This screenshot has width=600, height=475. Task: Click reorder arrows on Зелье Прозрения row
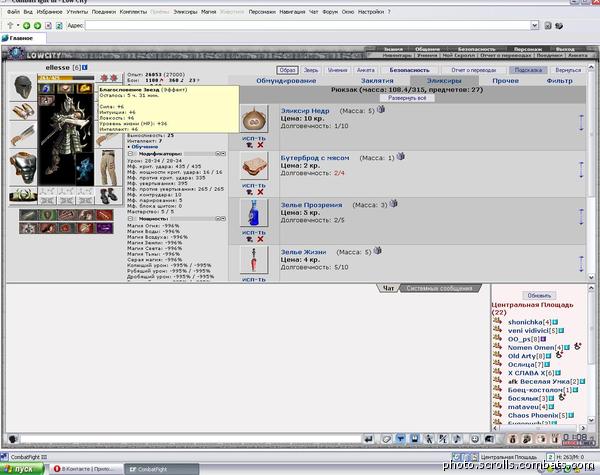(581, 217)
